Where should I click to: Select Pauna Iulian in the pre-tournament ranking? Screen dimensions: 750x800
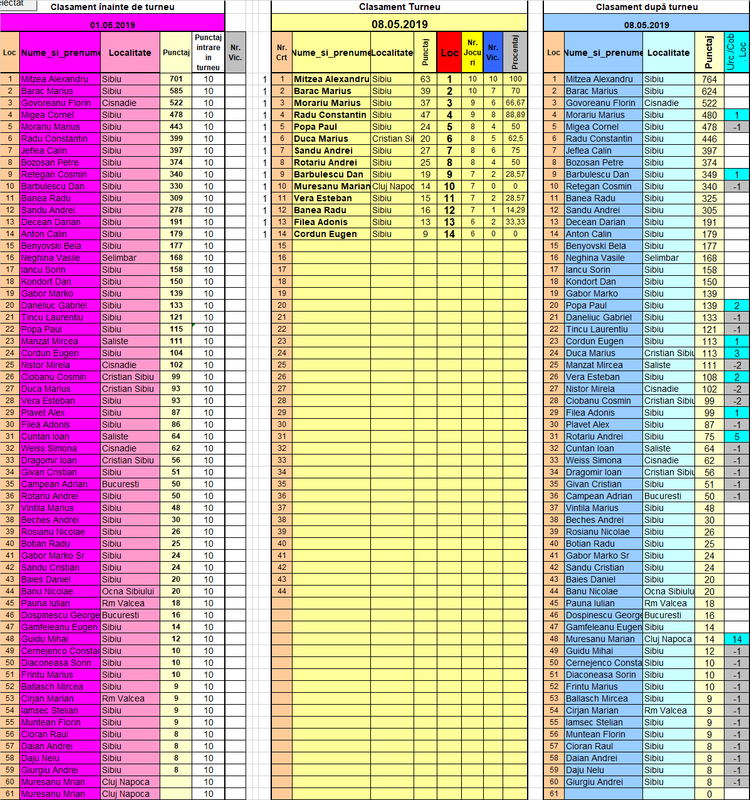tap(60, 603)
